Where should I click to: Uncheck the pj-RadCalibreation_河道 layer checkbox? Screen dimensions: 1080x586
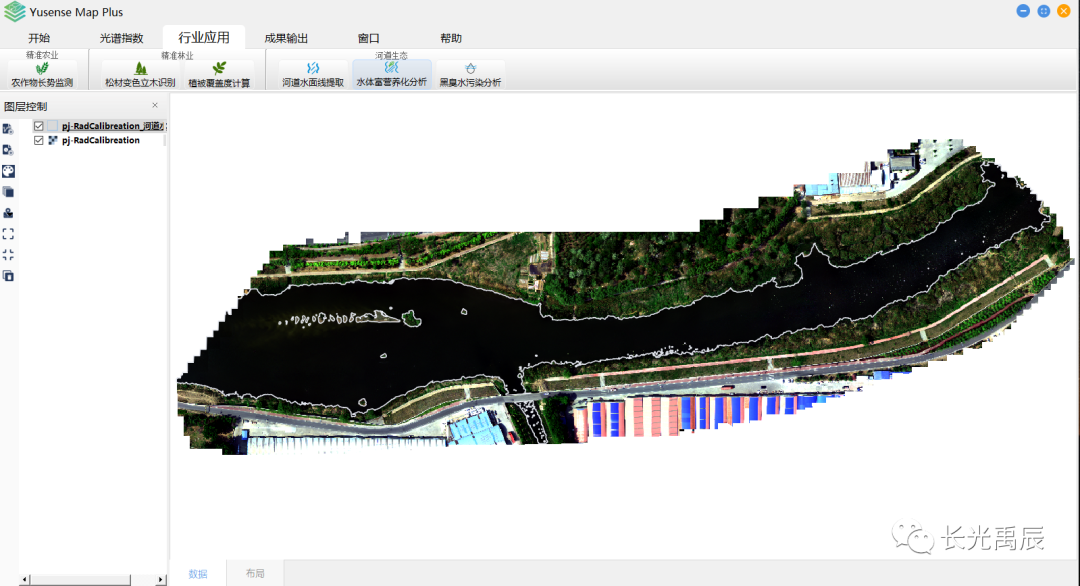pos(39,126)
